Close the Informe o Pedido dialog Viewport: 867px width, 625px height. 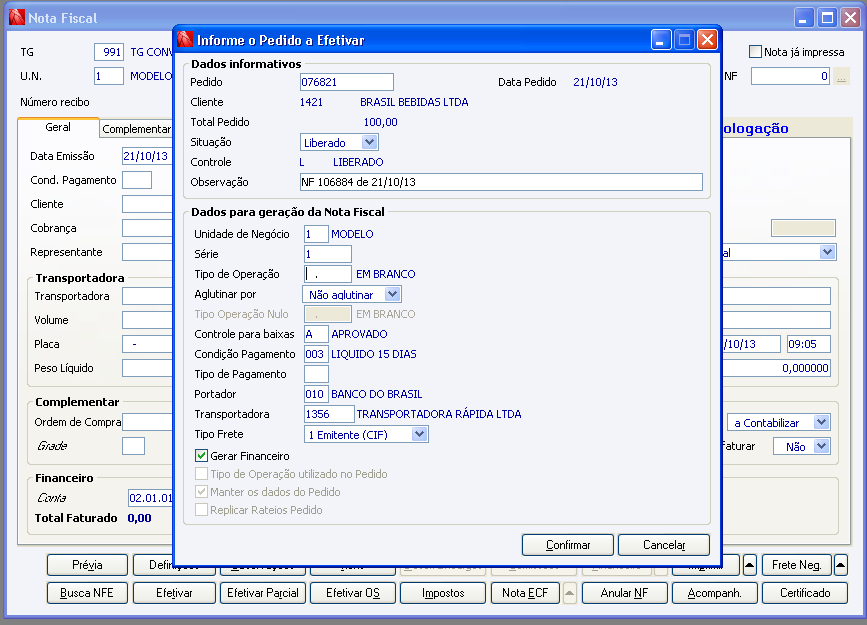[x=707, y=40]
